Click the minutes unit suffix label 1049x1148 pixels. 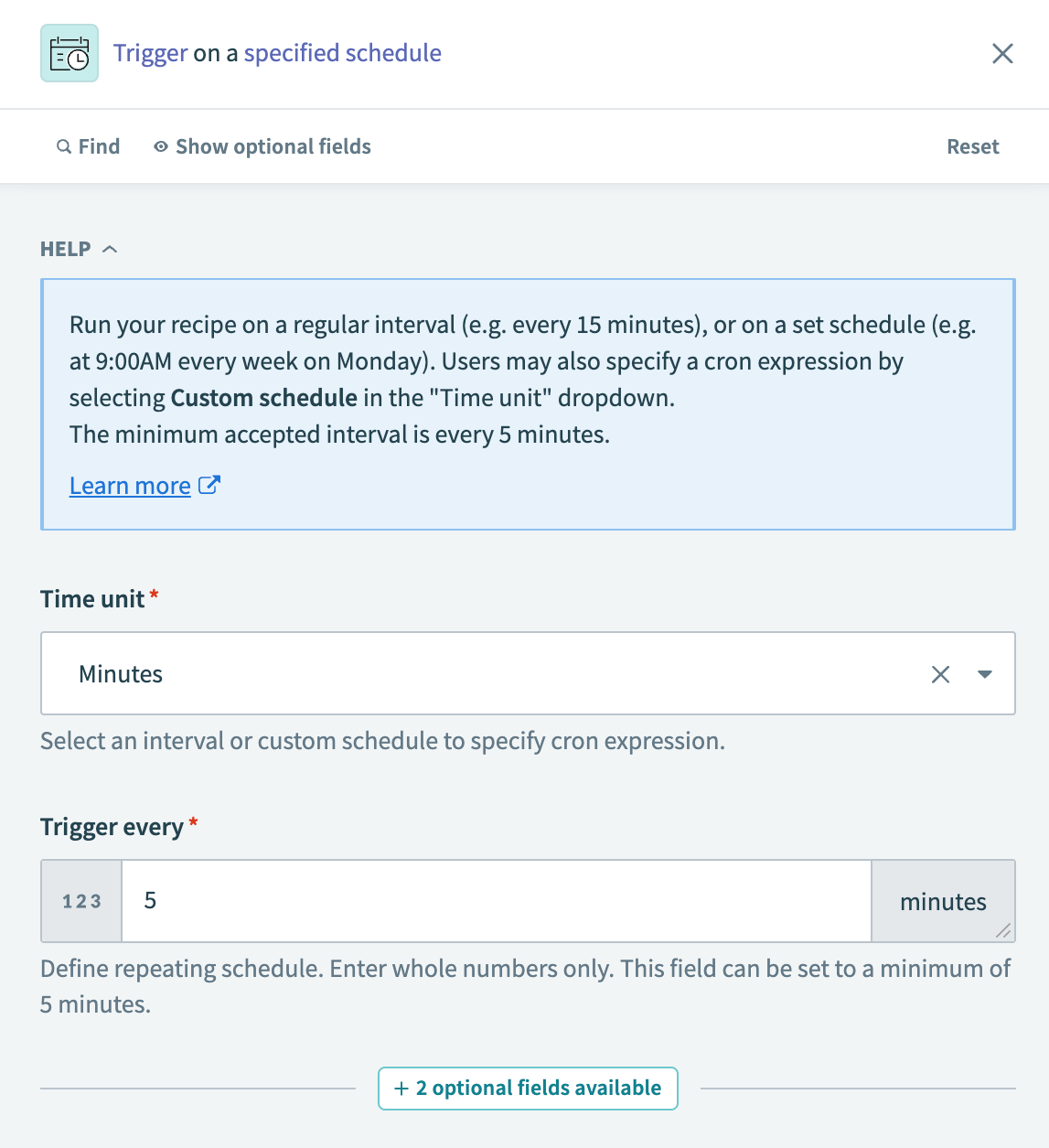coord(943,902)
